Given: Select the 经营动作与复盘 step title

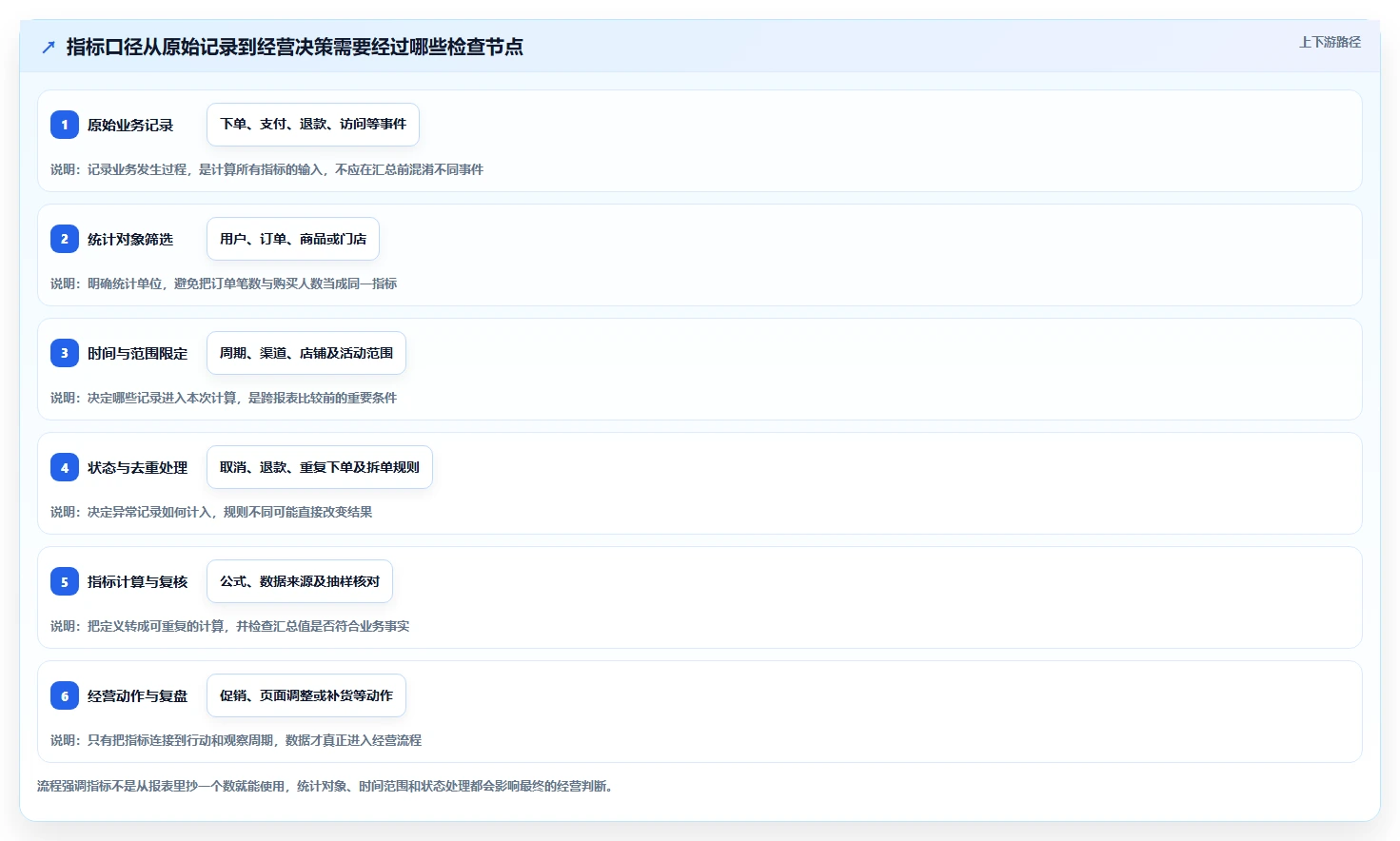Looking at the screenshot, I should pos(138,695).
